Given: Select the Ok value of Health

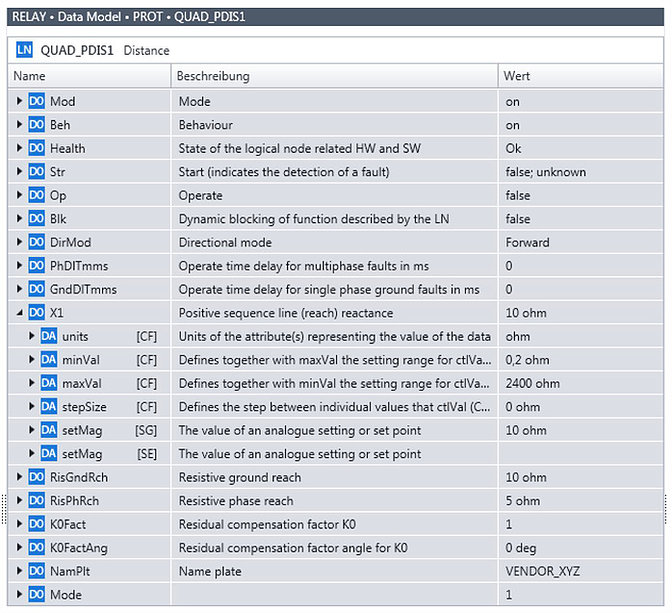Looking at the screenshot, I should point(513,148).
